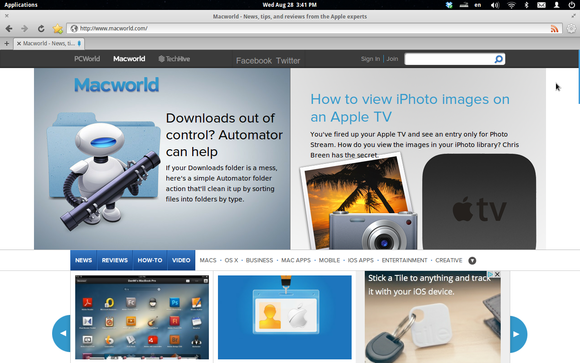Select the VIDEO tab

click(x=181, y=260)
